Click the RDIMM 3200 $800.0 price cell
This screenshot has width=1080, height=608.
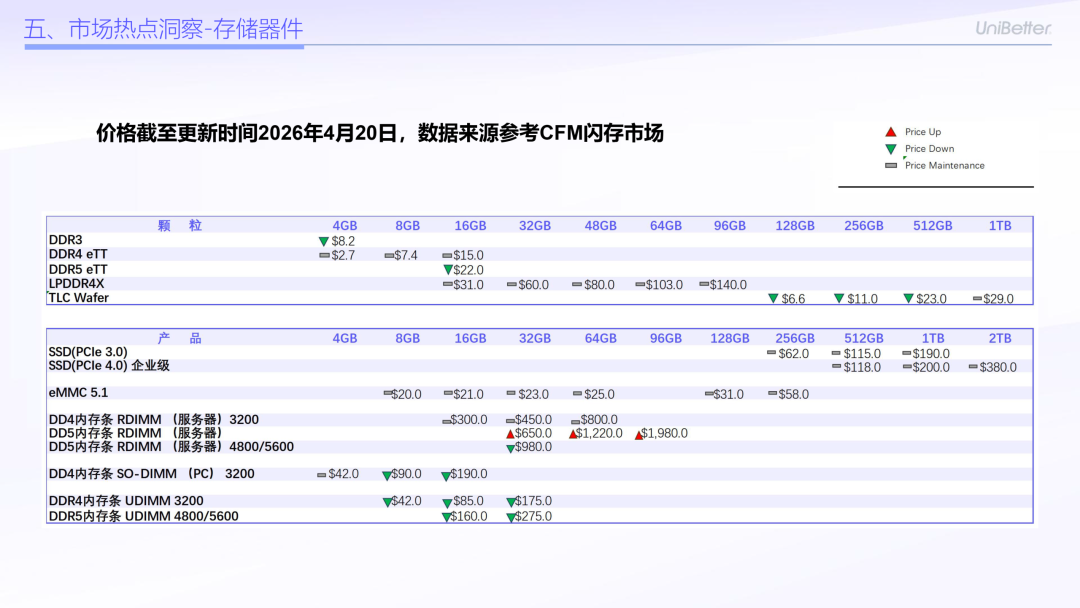pyautogui.click(x=599, y=420)
